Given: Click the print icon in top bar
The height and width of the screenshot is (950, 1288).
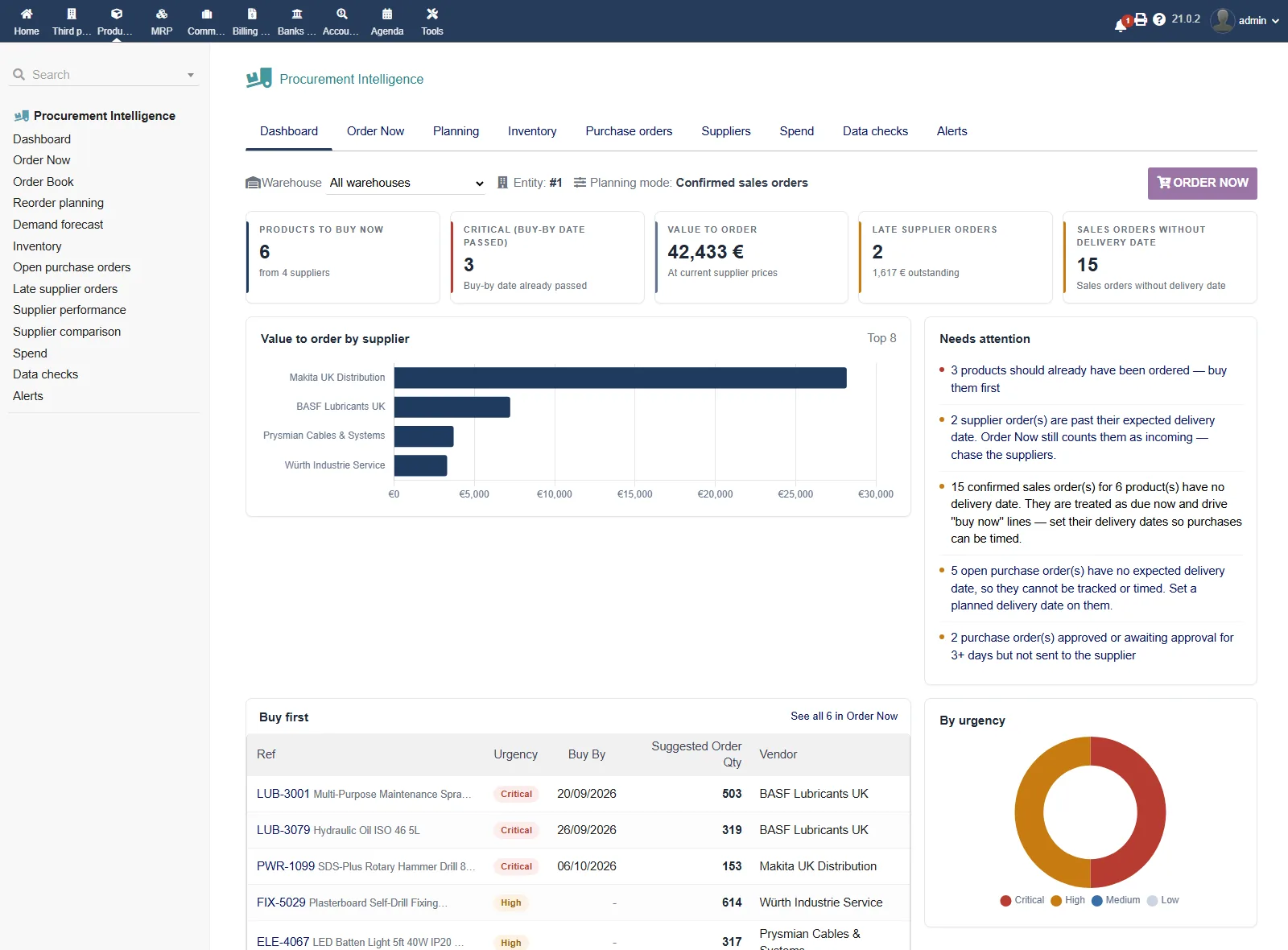Looking at the screenshot, I should pyautogui.click(x=1141, y=19).
